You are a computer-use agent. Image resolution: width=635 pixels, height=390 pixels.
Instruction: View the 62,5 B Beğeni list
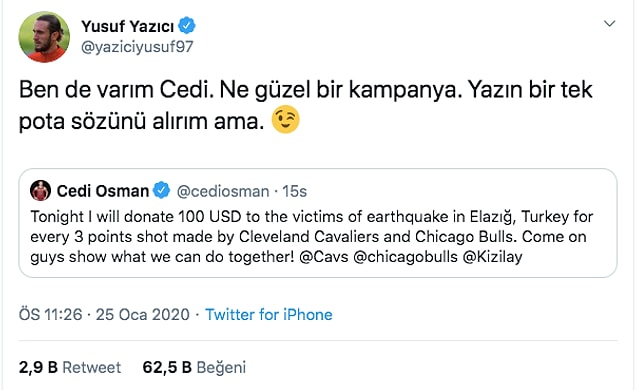[194, 367]
